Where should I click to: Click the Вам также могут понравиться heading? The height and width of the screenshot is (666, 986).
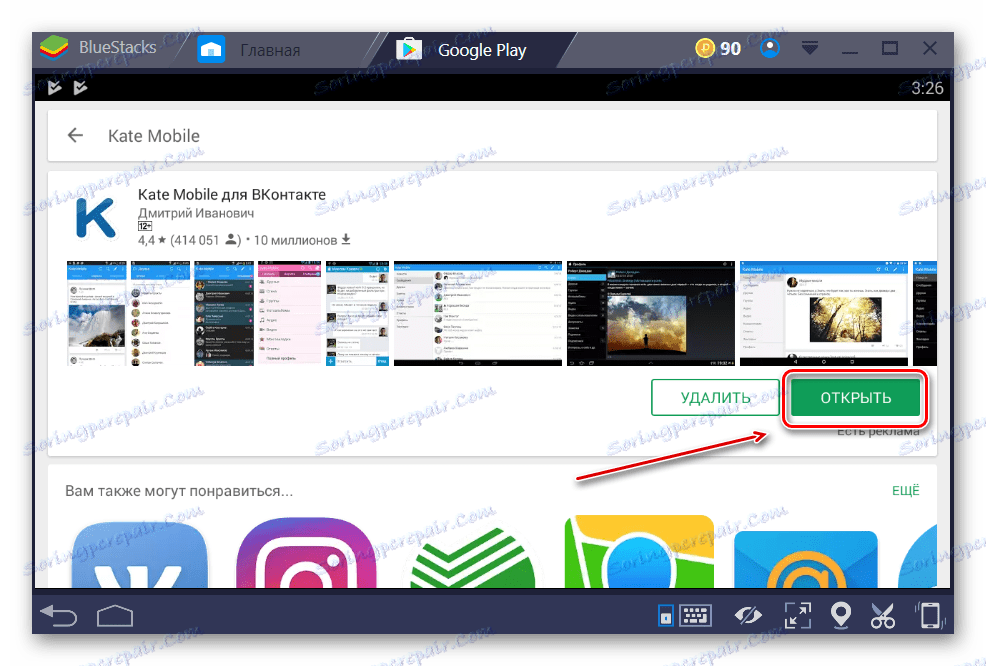pos(179,491)
